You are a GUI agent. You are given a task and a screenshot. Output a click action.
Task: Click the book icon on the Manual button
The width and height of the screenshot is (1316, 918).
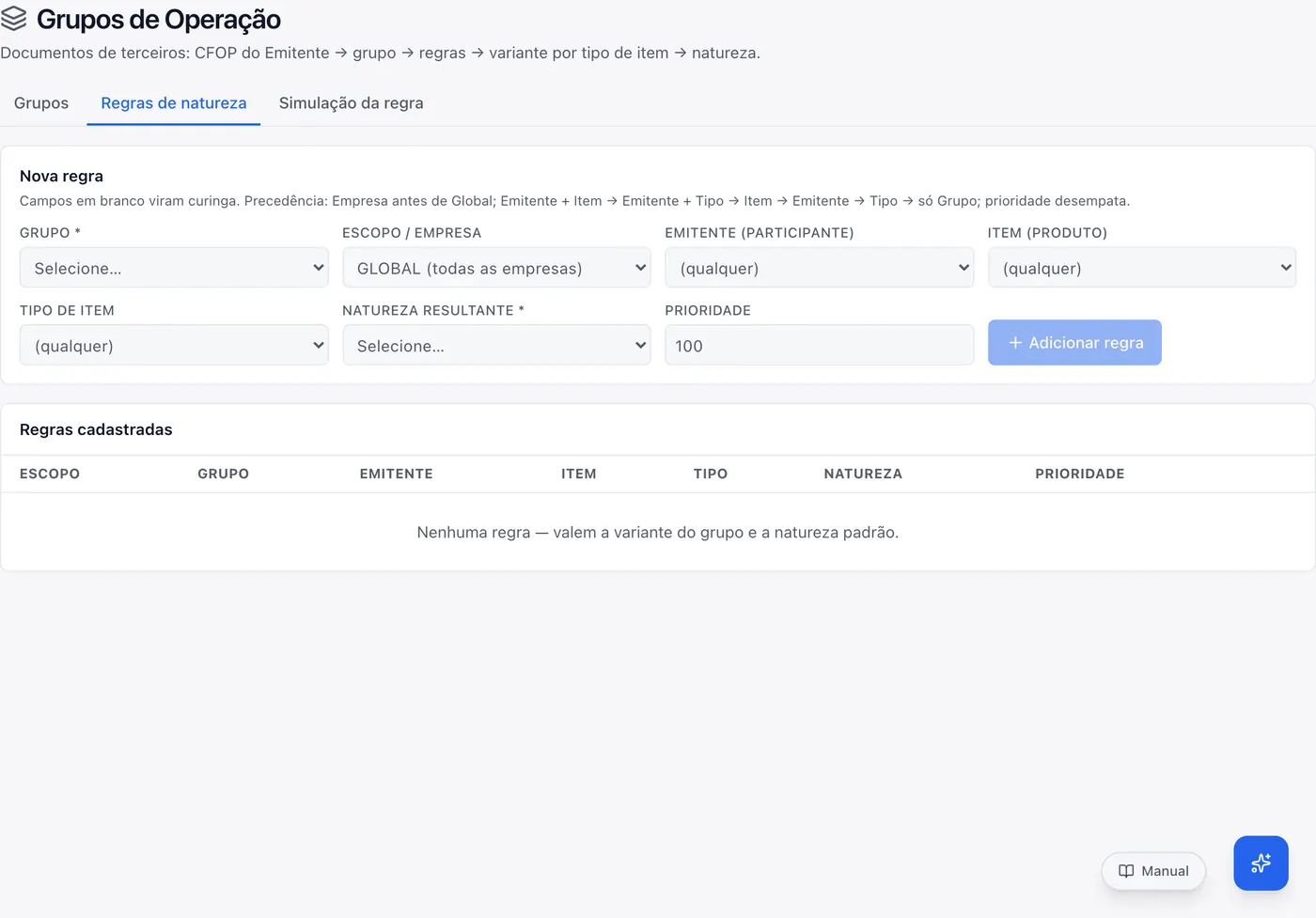point(1126,871)
